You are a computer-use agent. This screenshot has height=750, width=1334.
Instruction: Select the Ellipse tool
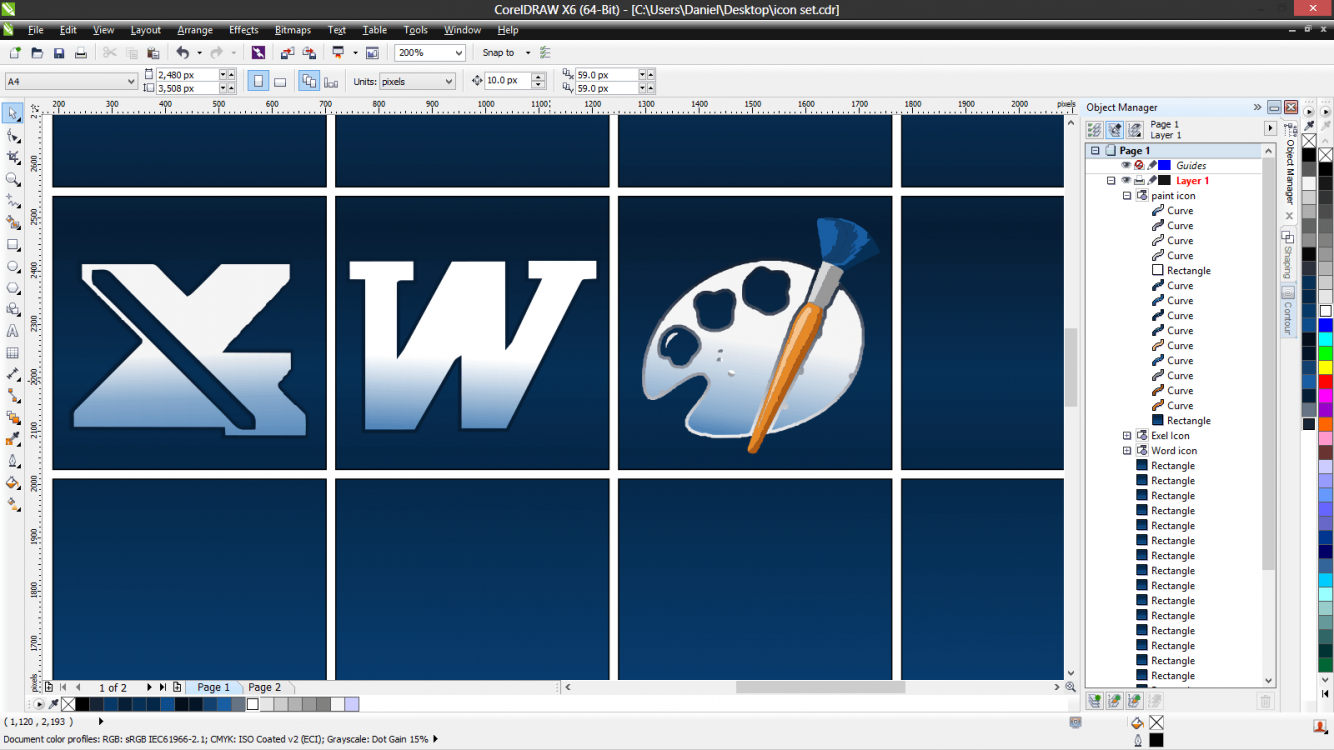point(13,266)
